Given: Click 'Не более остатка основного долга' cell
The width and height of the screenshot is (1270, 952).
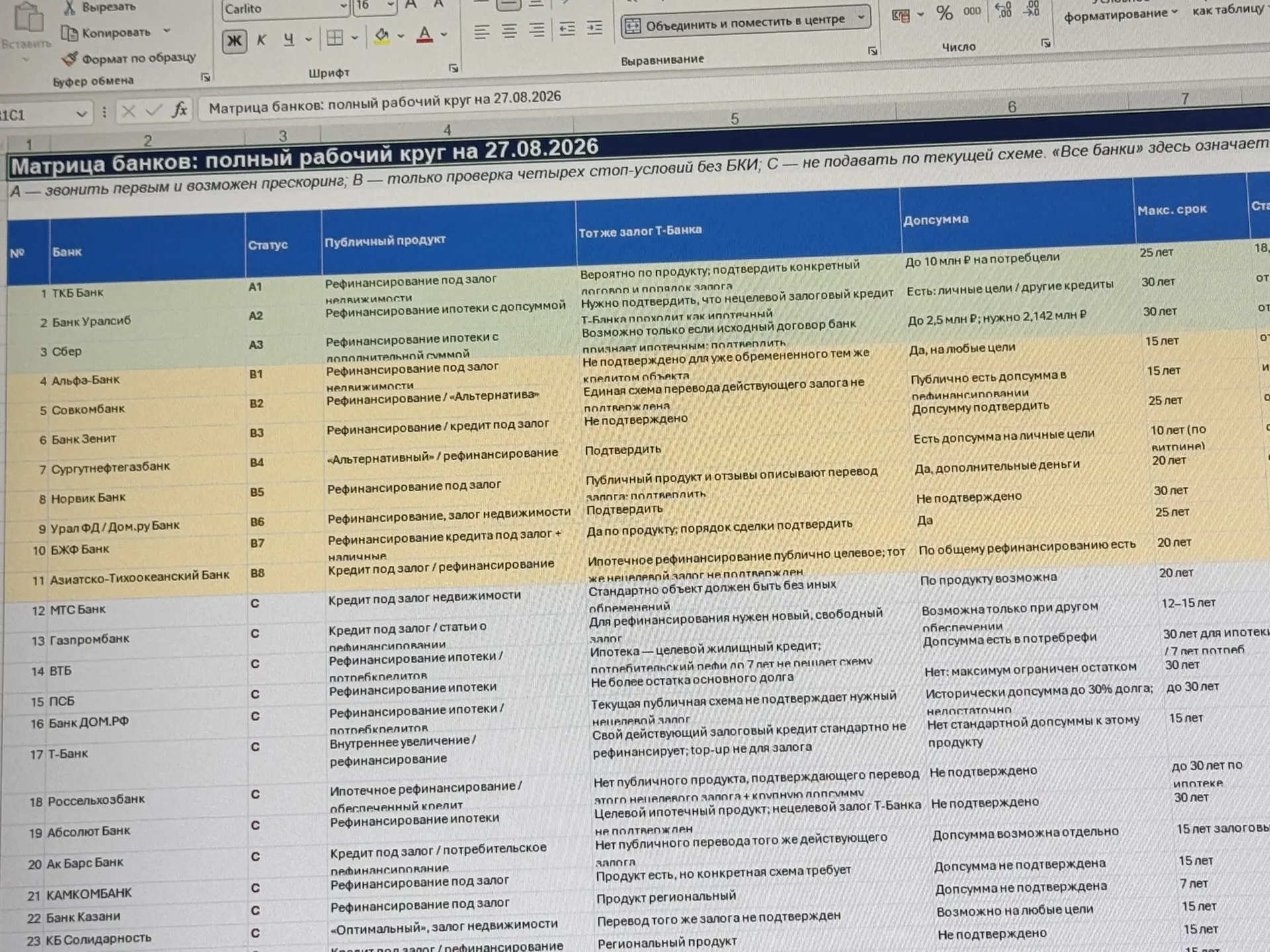Looking at the screenshot, I should (x=754, y=678).
